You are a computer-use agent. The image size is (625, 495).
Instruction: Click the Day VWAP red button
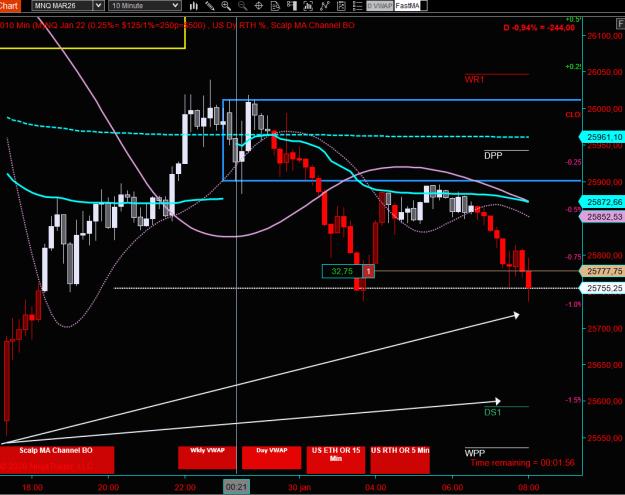(x=271, y=458)
